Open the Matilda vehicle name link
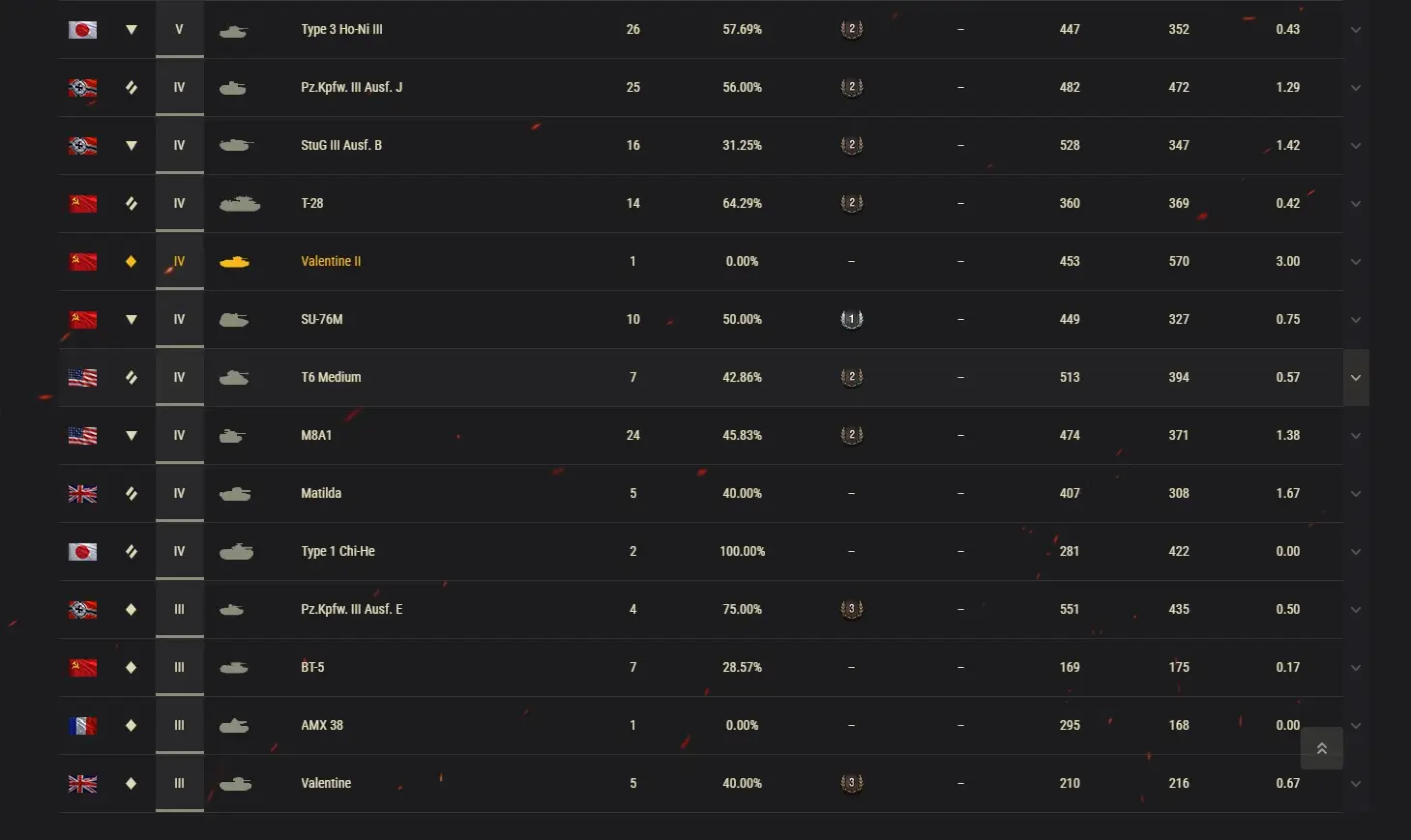The width and height of the screenshot is (1411, 840). (x=321, y=494)
